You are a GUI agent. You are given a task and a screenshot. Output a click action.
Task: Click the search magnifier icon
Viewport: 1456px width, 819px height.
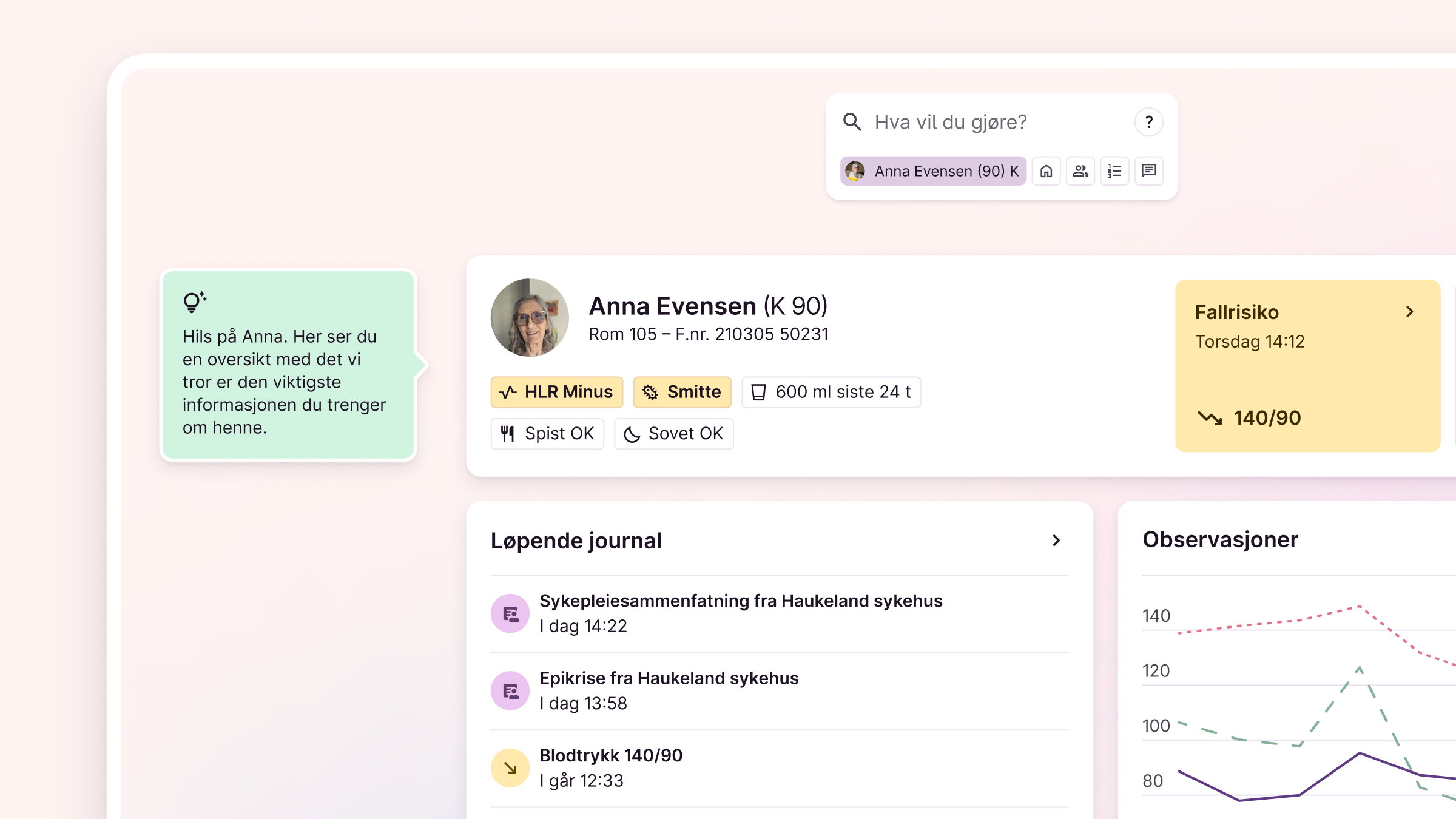pos(852,122)
